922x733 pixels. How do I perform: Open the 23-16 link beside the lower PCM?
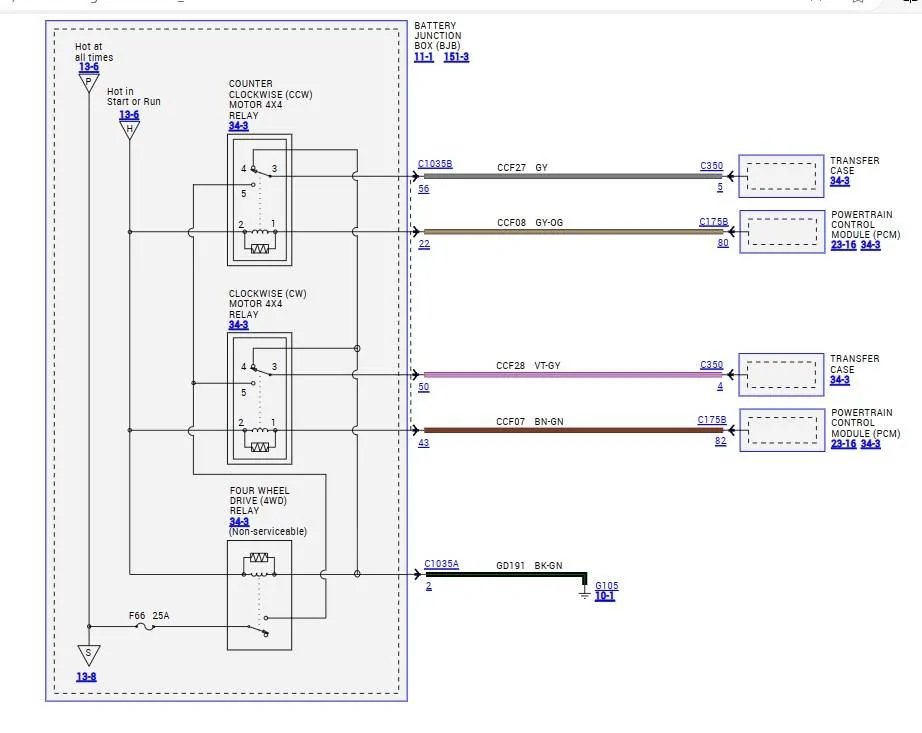(x=843, y=444)
